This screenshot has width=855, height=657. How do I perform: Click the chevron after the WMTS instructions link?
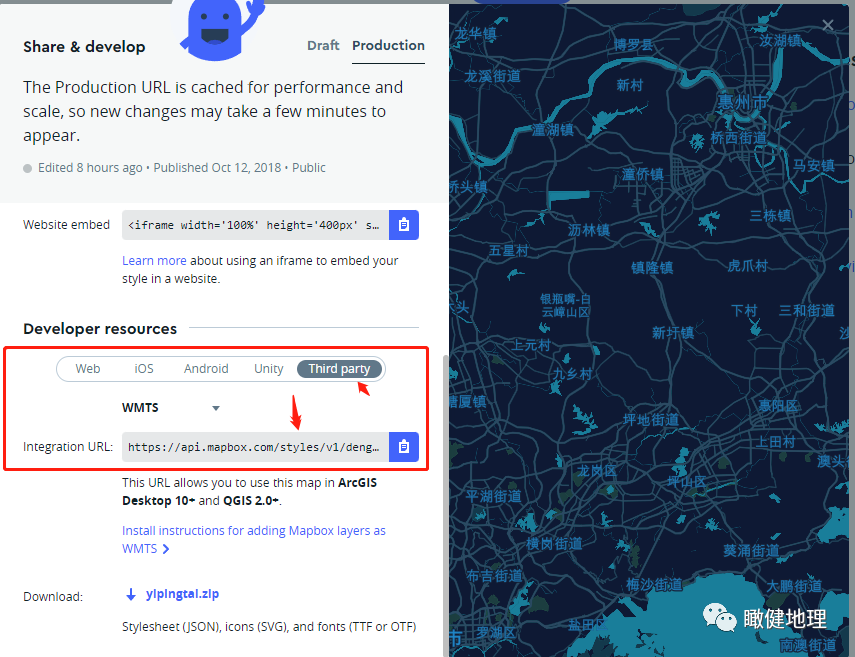166,549
